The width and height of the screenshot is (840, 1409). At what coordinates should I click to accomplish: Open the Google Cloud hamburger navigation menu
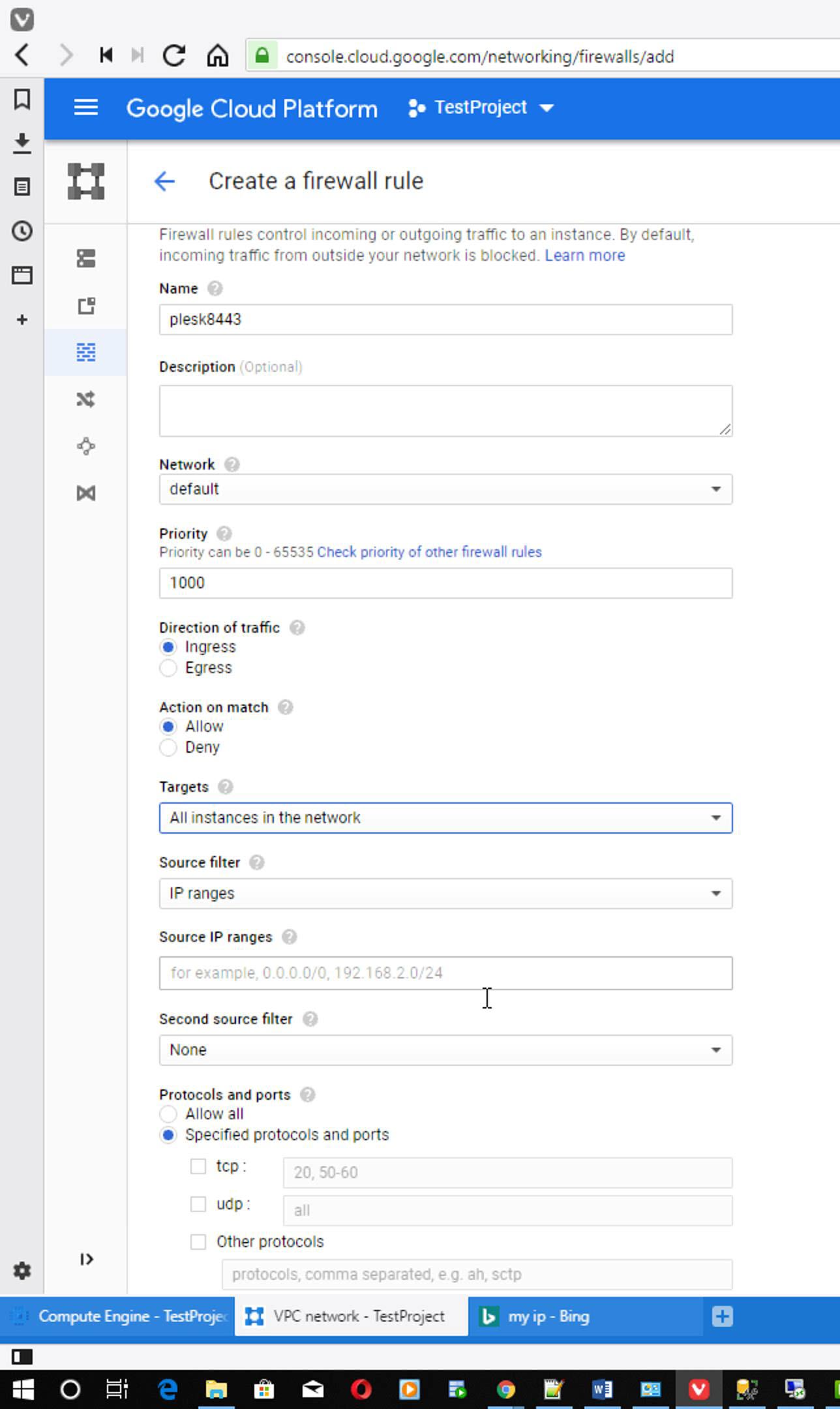(x=86, y=108)
